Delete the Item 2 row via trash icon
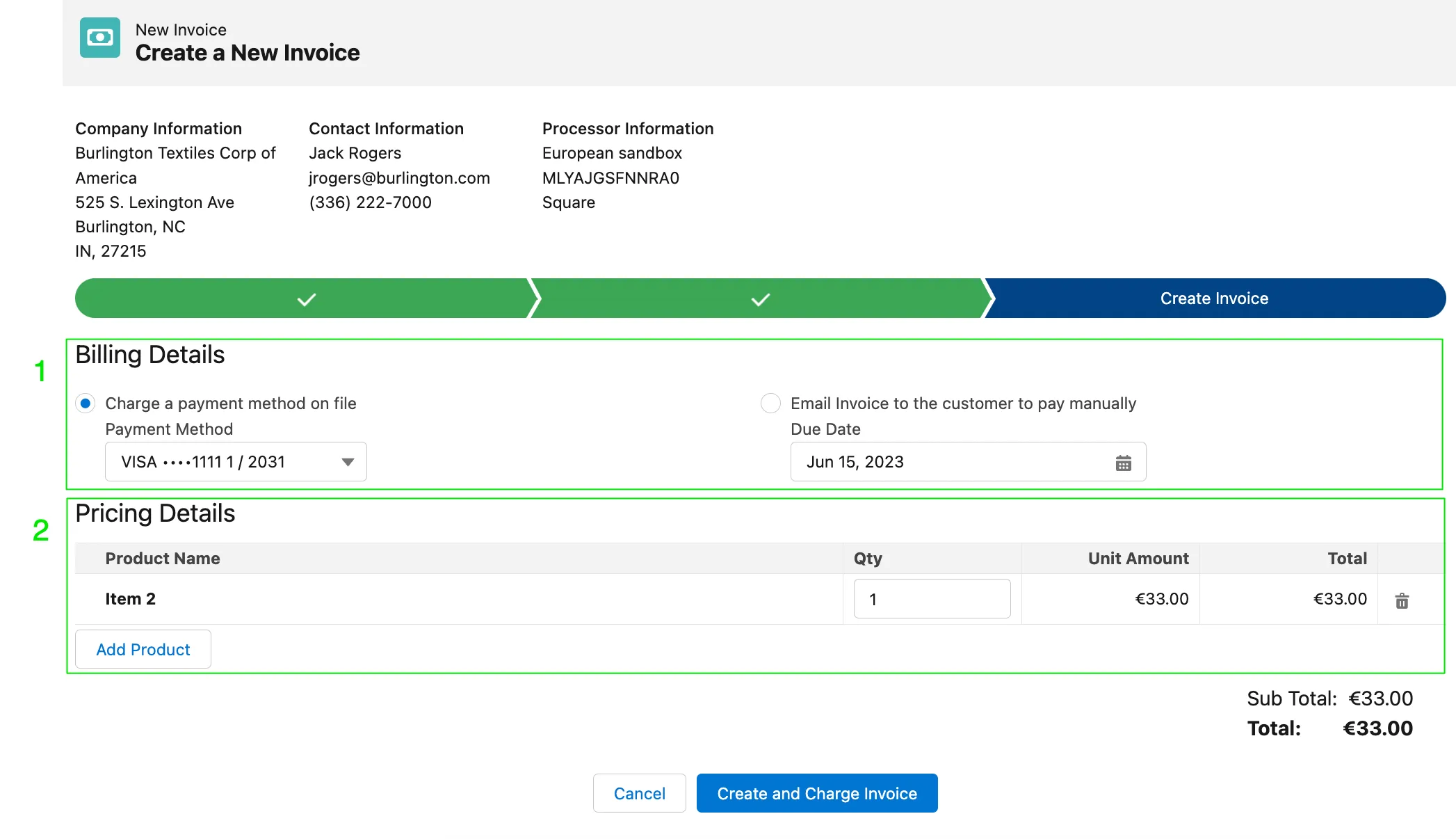This screenshot has width=1456, height=839. click(1402, 600)
